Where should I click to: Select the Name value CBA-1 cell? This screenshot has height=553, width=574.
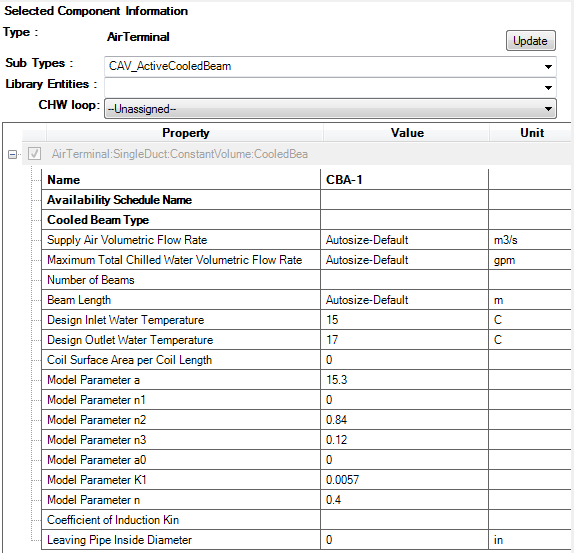[x=404, y=180]
